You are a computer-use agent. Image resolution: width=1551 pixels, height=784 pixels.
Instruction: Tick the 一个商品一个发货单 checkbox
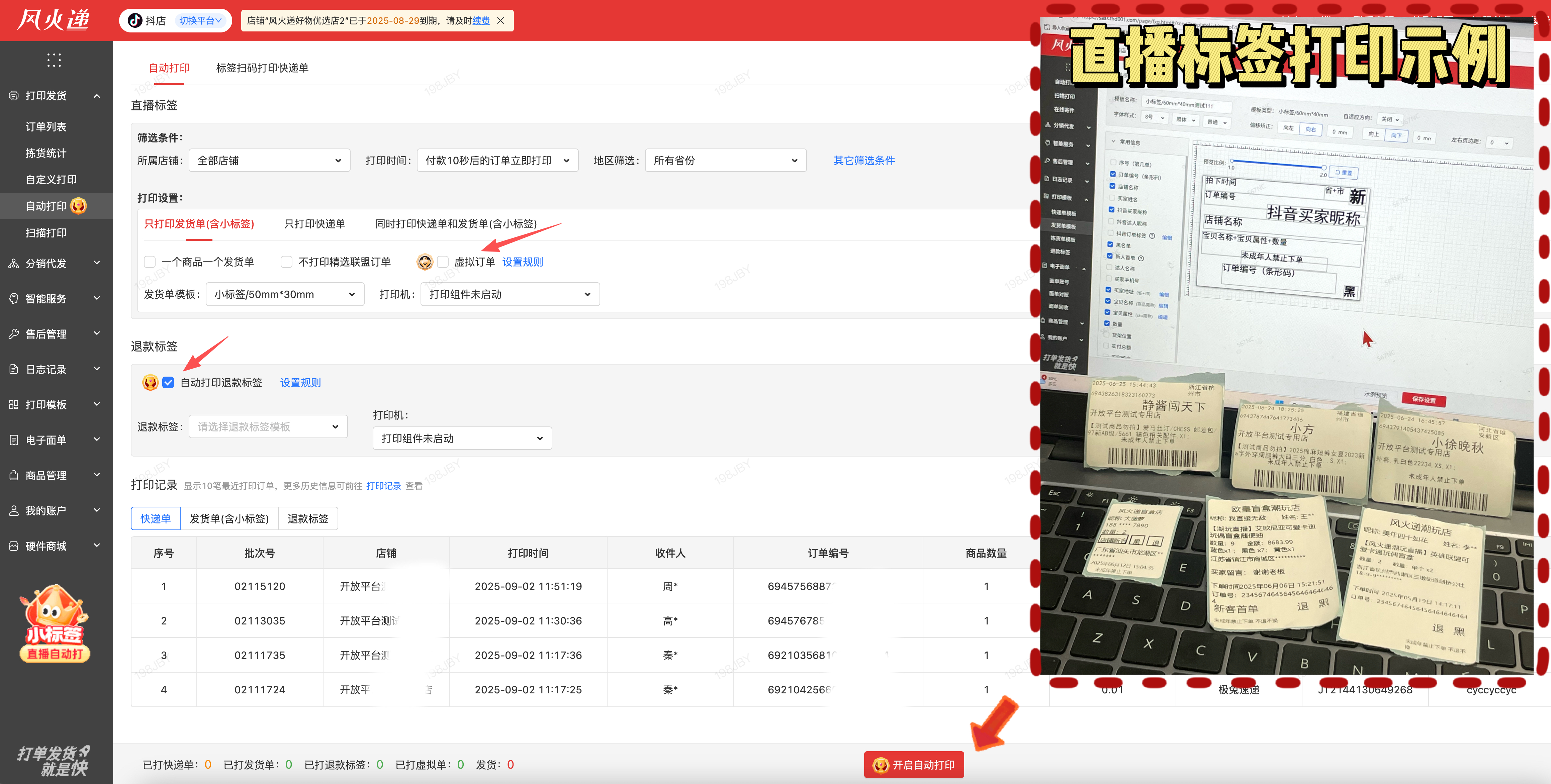tap(150, 262)
